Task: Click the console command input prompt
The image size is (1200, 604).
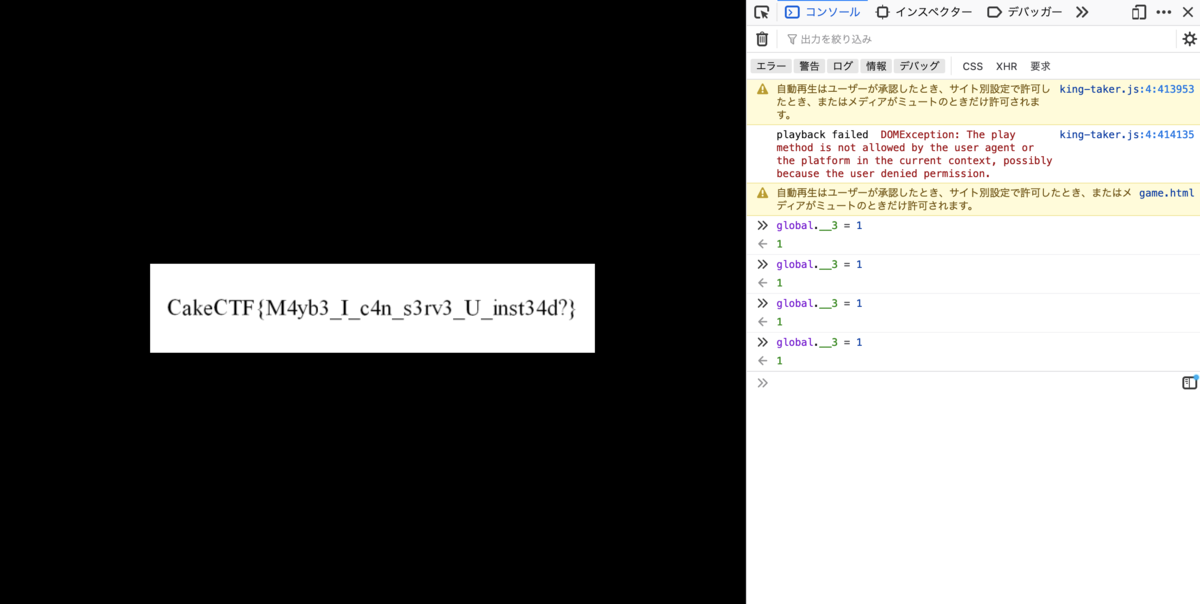Action: point(900,382)
